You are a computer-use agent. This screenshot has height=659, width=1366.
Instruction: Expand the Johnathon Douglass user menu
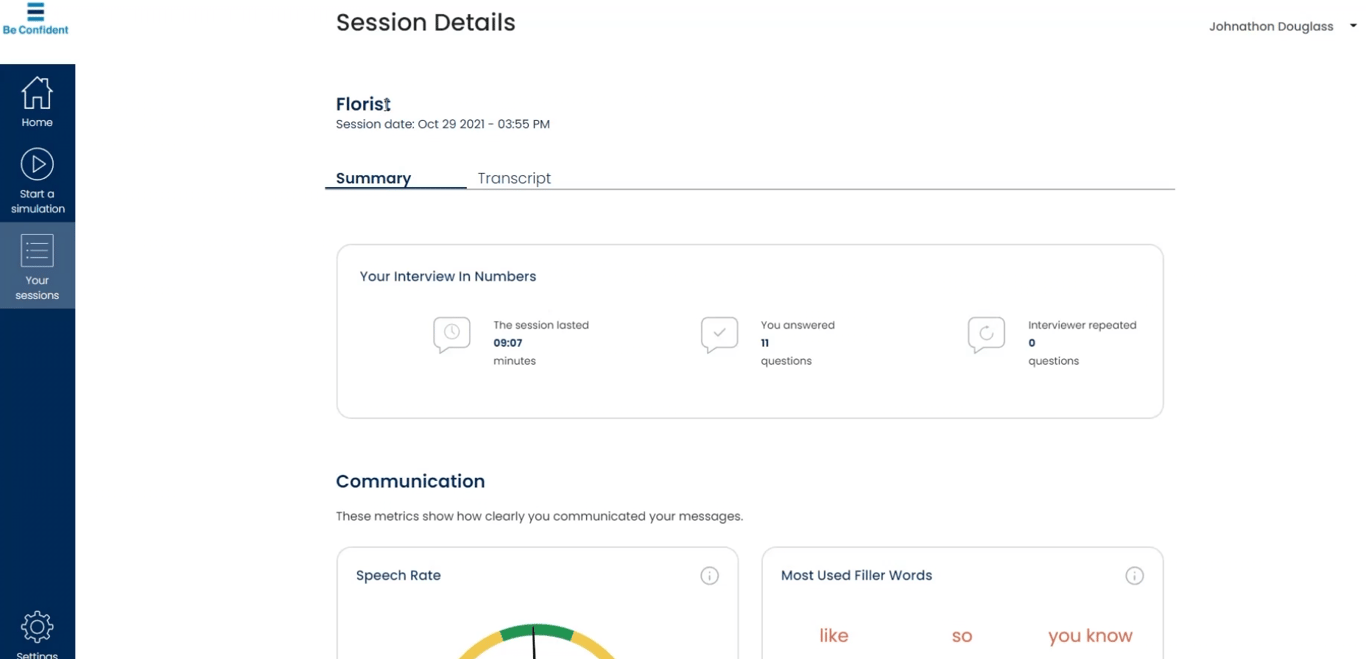pyautogui.click(x=1270, y=27)
